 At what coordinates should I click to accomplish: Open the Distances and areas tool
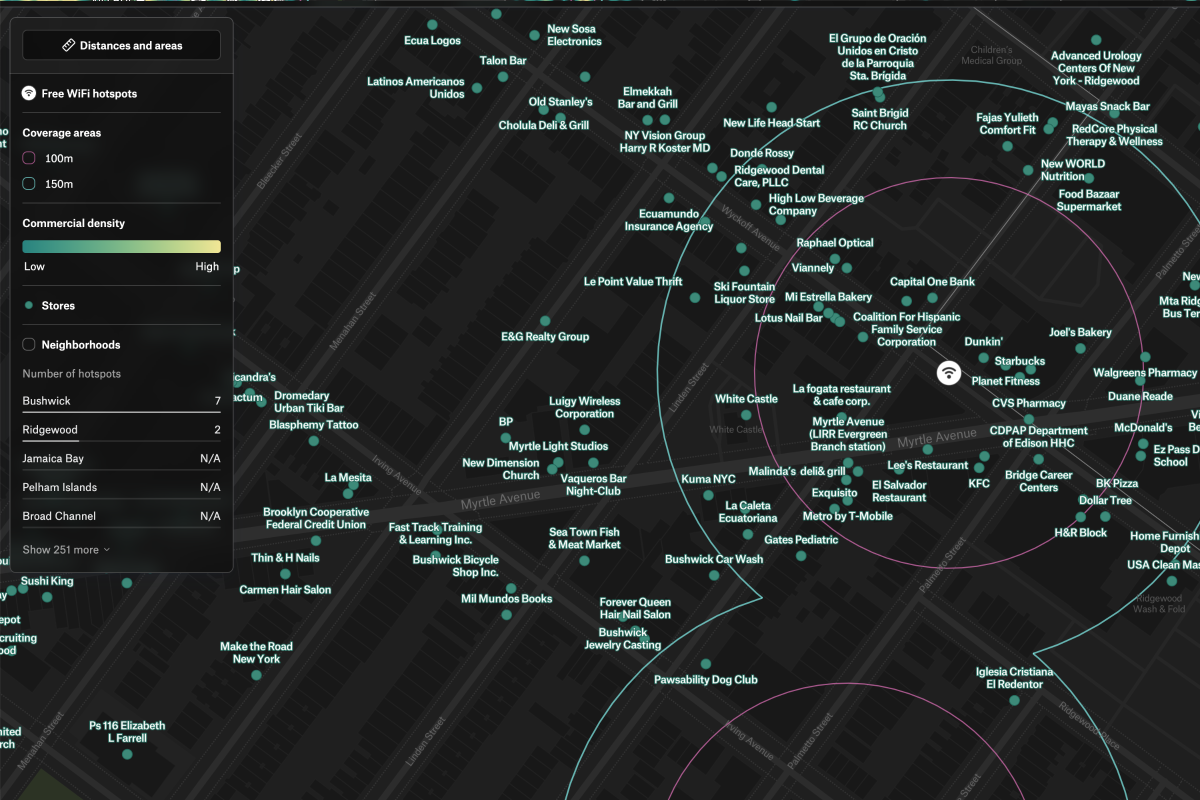(122, 46)
